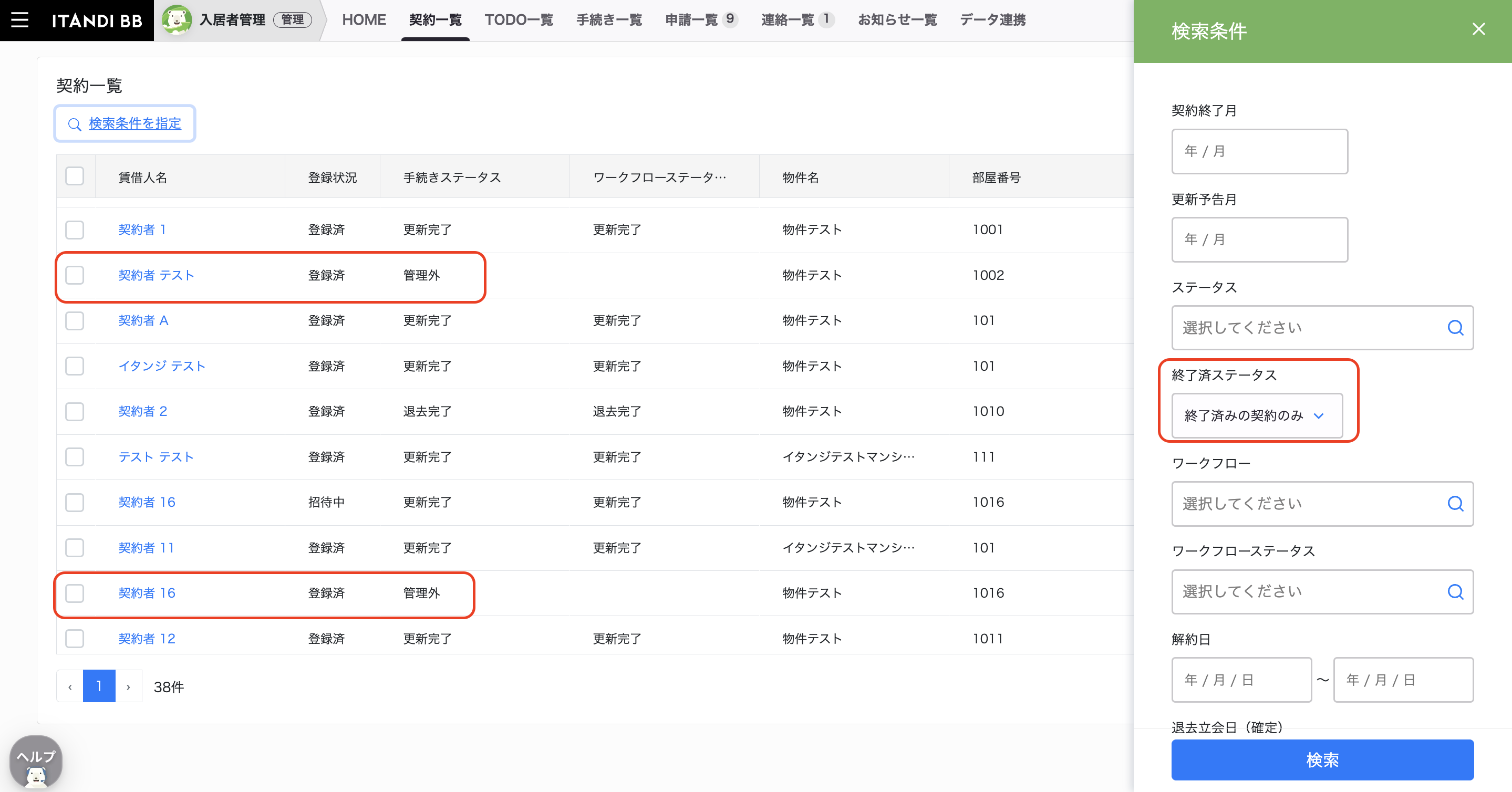Switch to データ連携 tab
The height and width of the screenshot is (792, 1512).
(993, 20)
